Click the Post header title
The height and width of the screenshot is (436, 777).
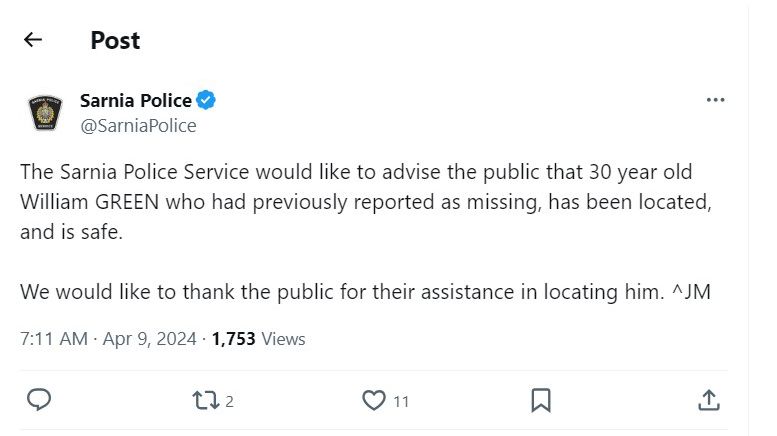click(115, 40)
